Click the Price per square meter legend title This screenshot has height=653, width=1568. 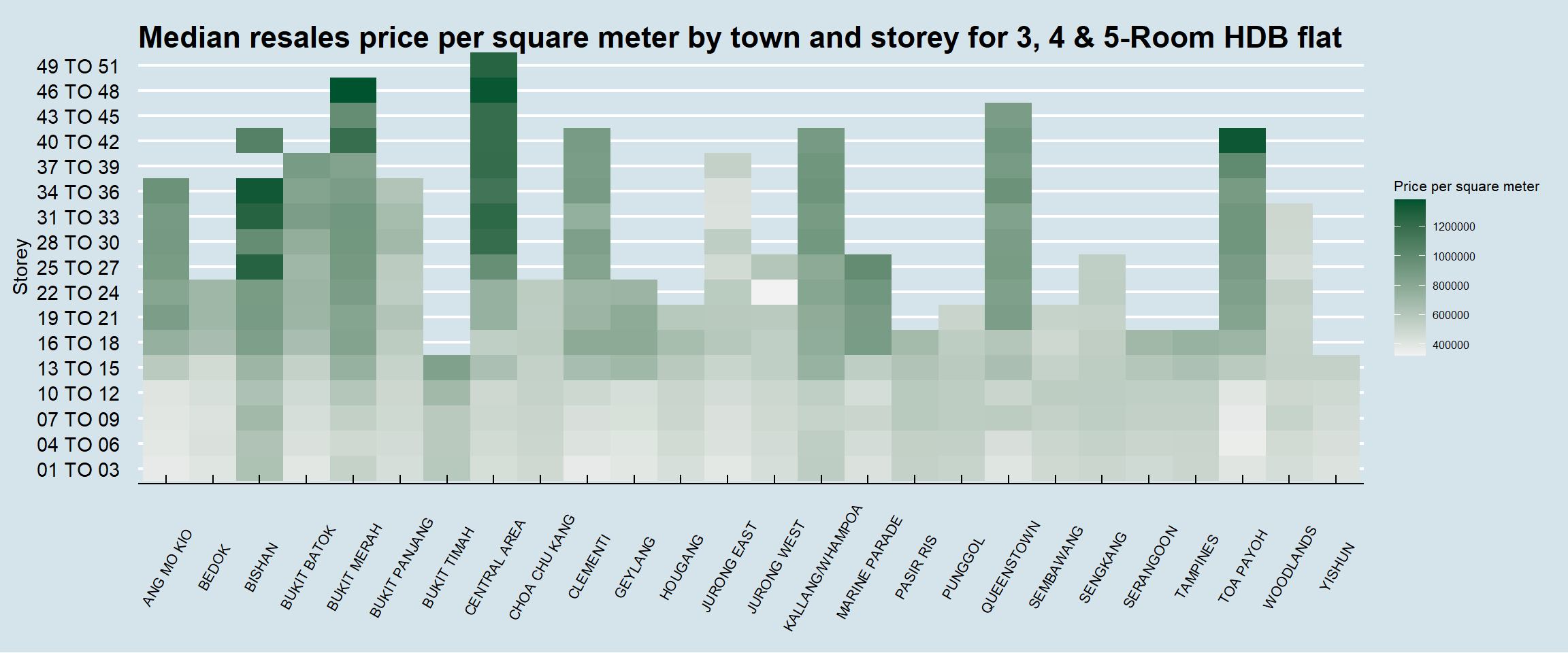pyautogui.click(x=1466, y=186)
